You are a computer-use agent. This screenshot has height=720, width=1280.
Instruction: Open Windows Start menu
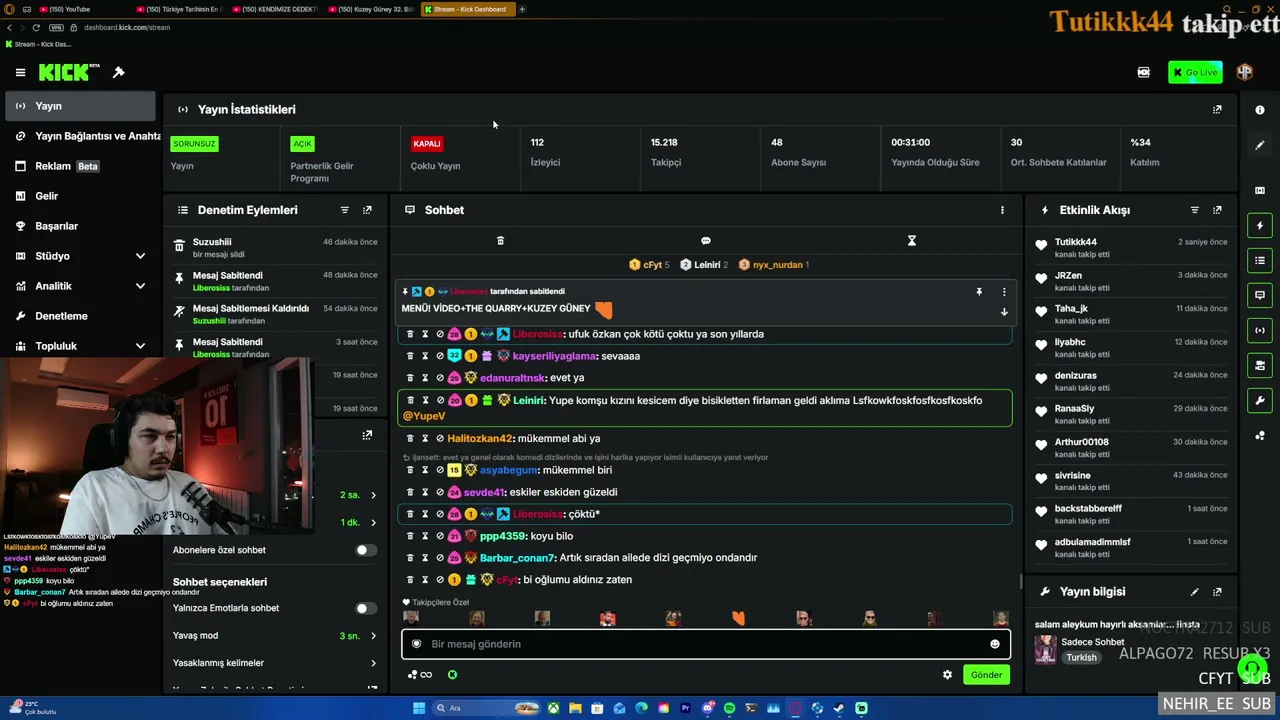[419, 708]
